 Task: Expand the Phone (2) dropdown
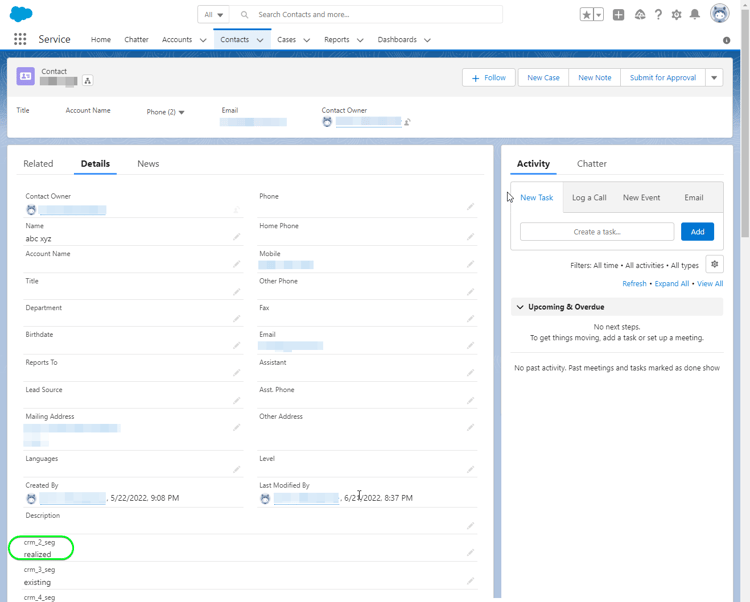click(x=181, y=112)
